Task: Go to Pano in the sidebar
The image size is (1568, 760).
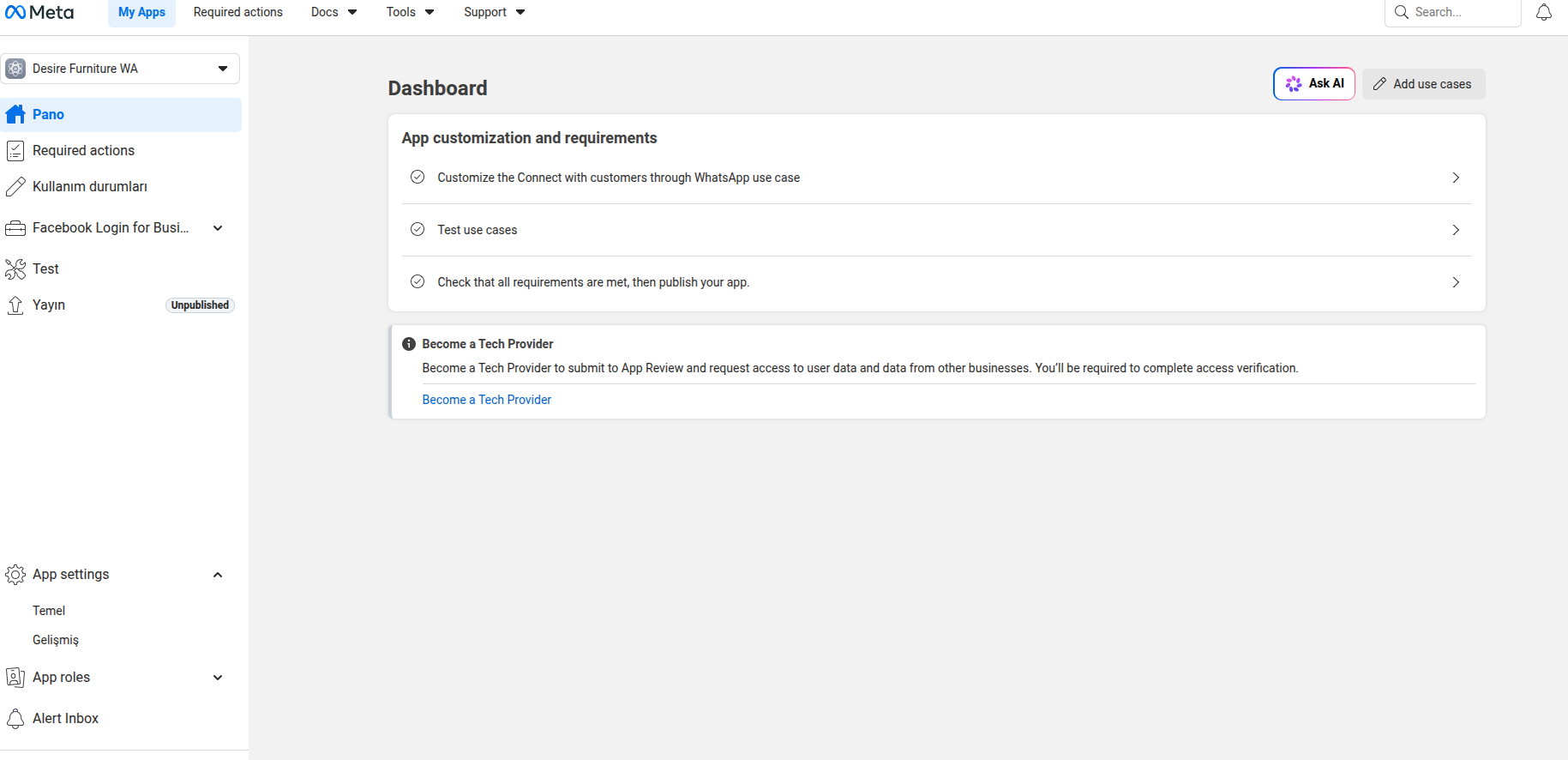Action: [121, 114]
